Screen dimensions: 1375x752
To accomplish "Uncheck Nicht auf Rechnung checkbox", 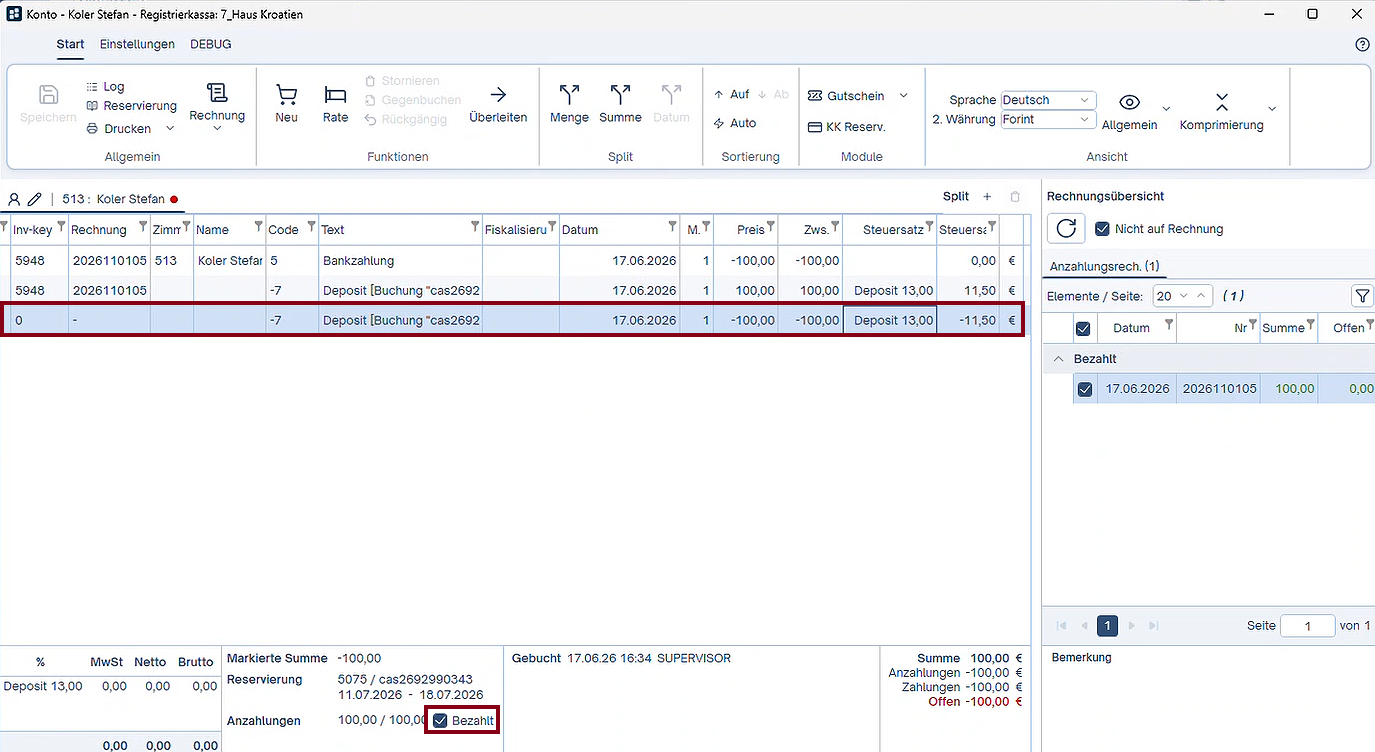I will coord(1103,229).
